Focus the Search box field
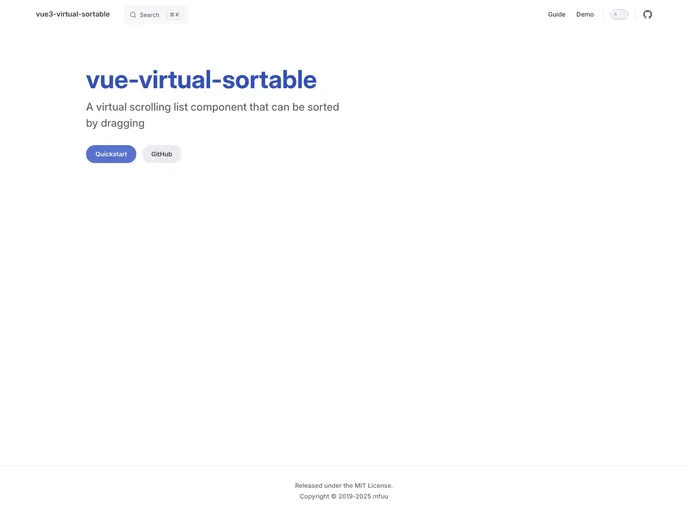Image resolution: width=688 pixels, height=512 pixels. pyautogui.click(x=156, y=15)
